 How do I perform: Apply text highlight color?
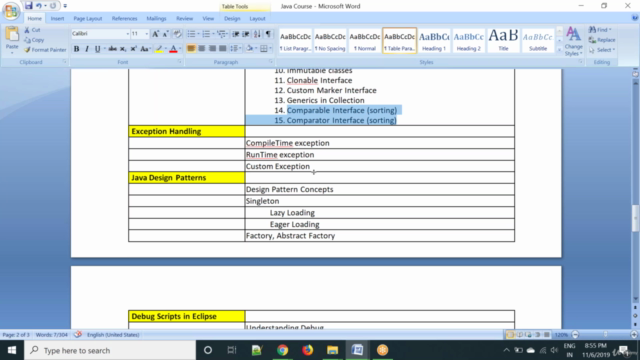click(159, 49)
